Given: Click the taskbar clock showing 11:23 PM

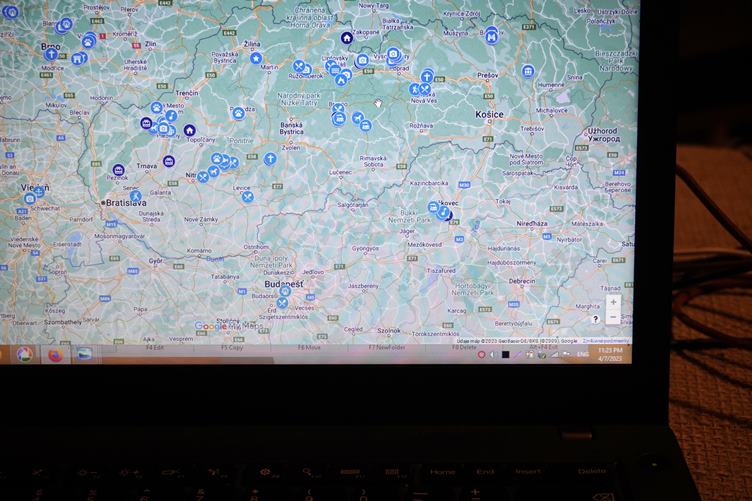Looking at the screenshot, I should [x=610, y=354].
